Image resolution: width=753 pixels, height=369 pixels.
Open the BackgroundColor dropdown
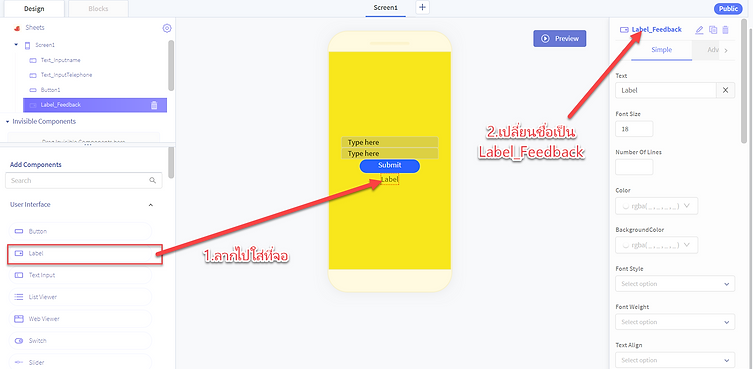coord(656,245)
